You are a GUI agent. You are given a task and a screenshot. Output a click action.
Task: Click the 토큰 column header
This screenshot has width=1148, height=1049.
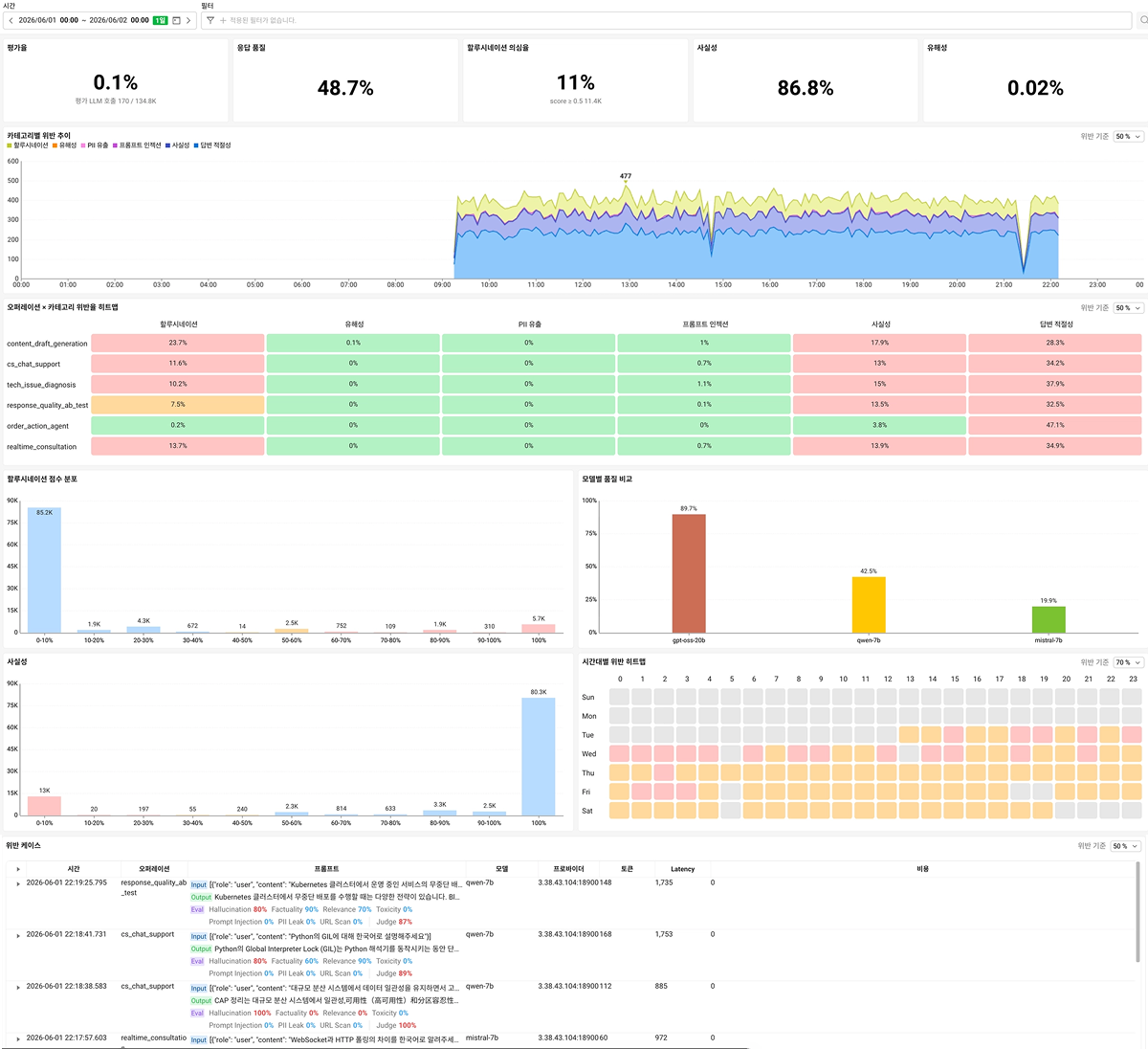point(628,869)
